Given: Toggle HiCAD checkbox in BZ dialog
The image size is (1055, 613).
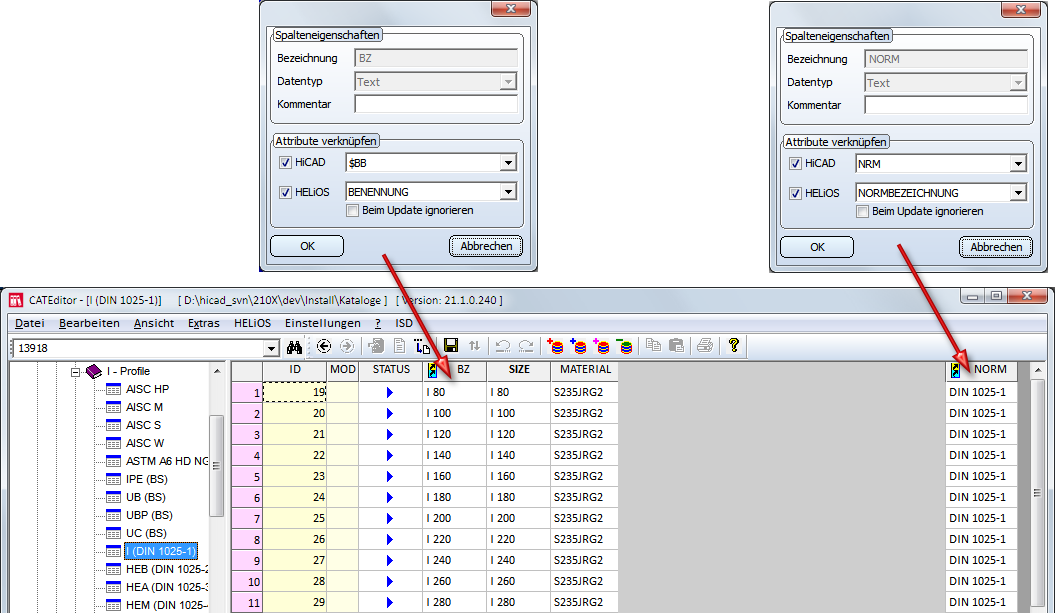Looking at the screenshot, I should pos(285,163).
